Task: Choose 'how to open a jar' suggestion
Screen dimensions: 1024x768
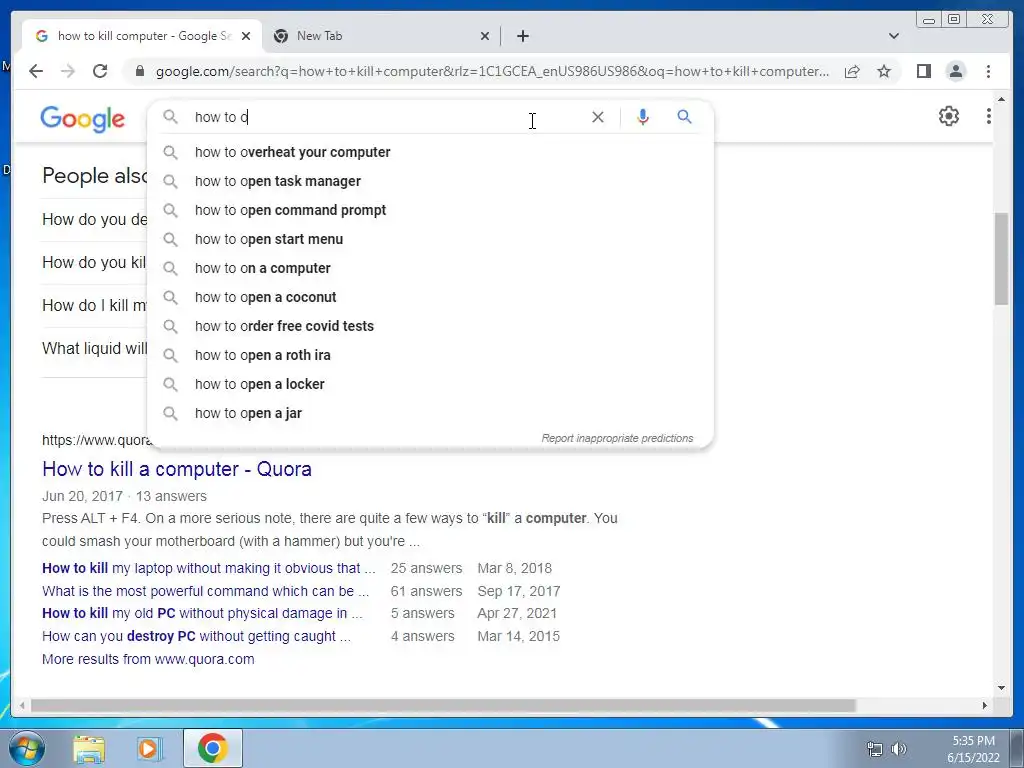Action: pos(430,413)
